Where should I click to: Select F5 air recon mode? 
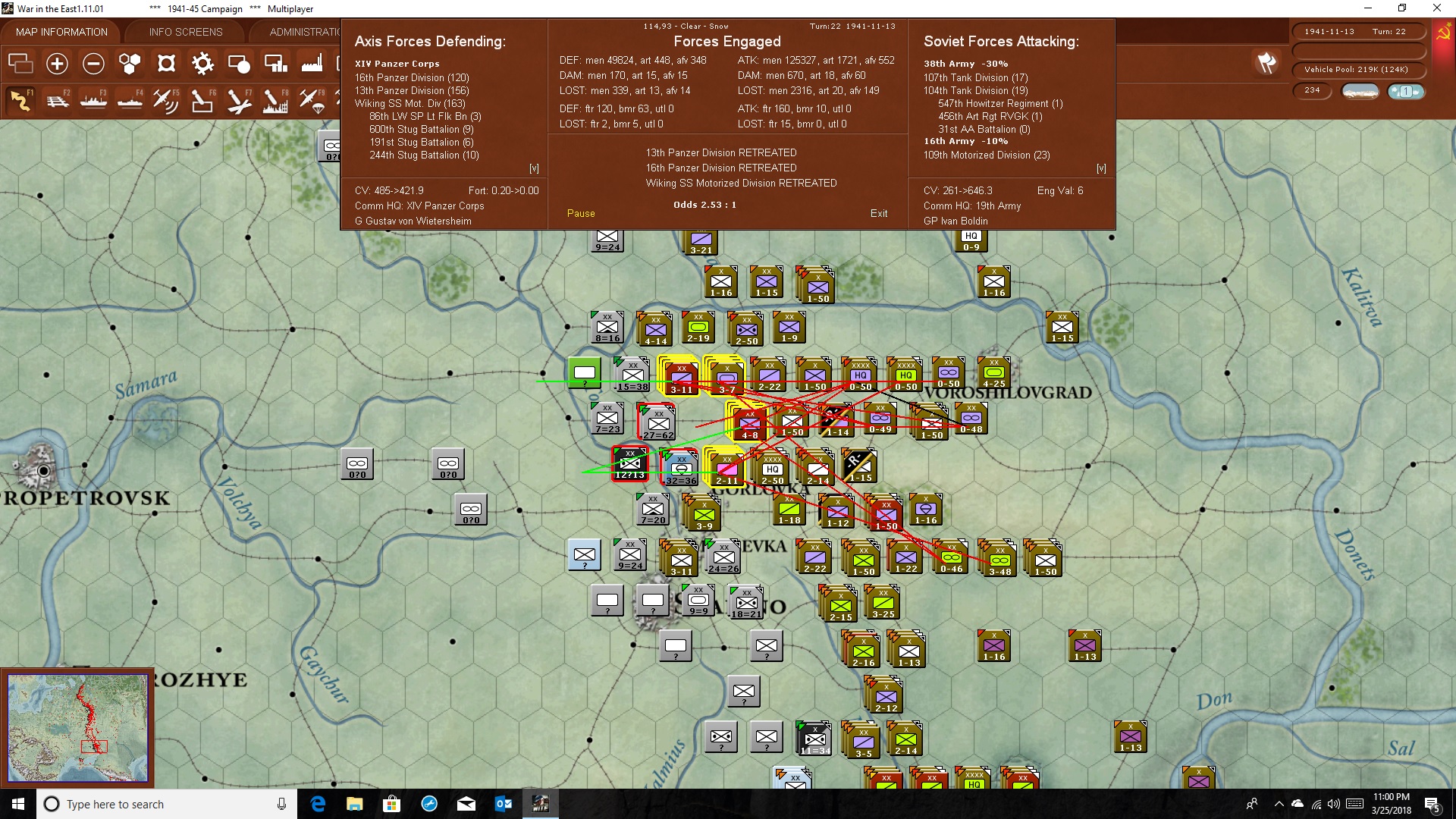[x=166, y=100]
